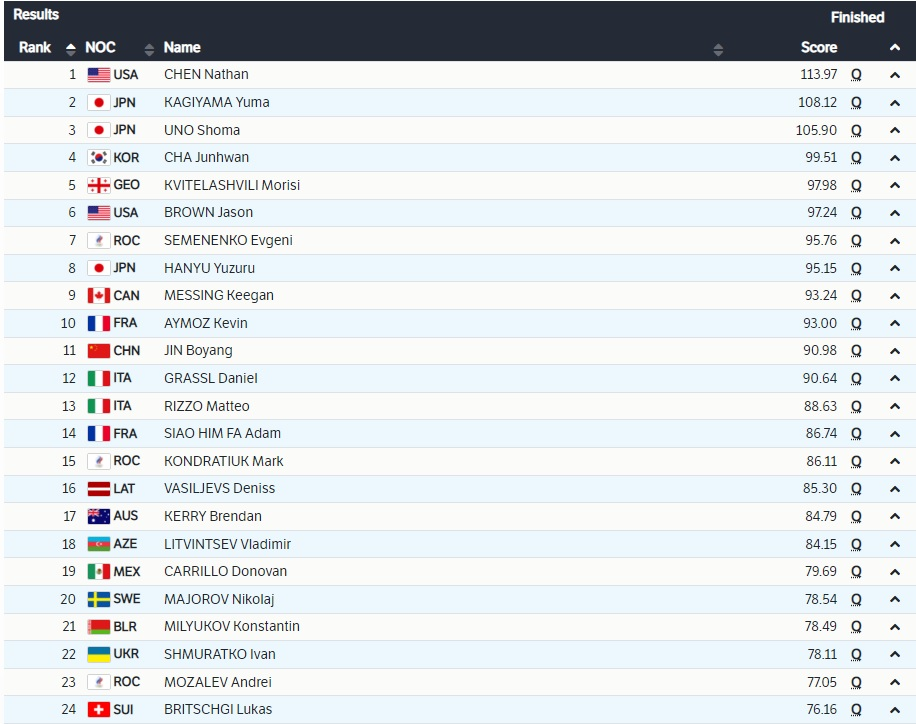Sort the results by NOC column
Viewport: 916px width, 724px height.
[149, 48]
